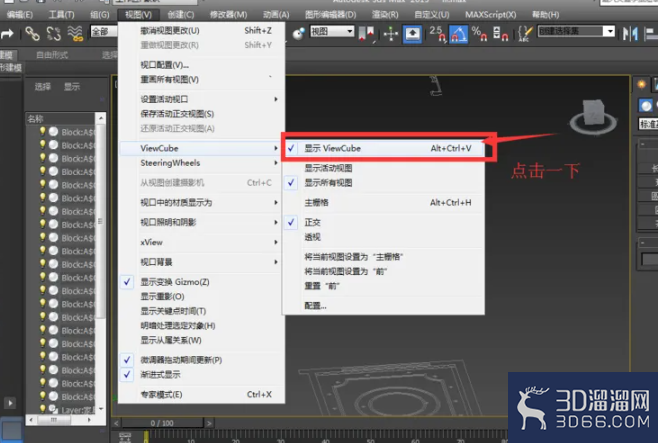Viewport: 658px width, 443px height.
Task: Expand the xView submenu
Action: 201,242
